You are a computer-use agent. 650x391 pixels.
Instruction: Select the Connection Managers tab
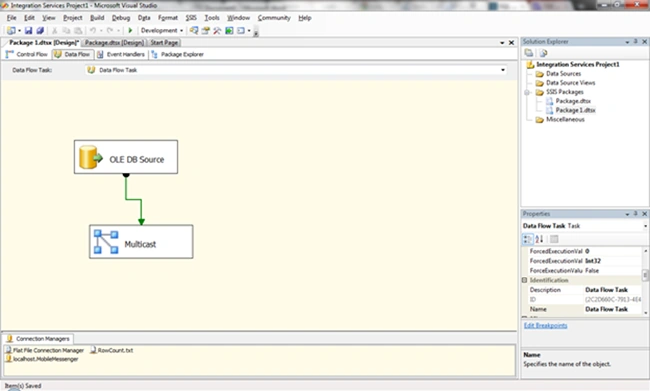click(38, 339)
